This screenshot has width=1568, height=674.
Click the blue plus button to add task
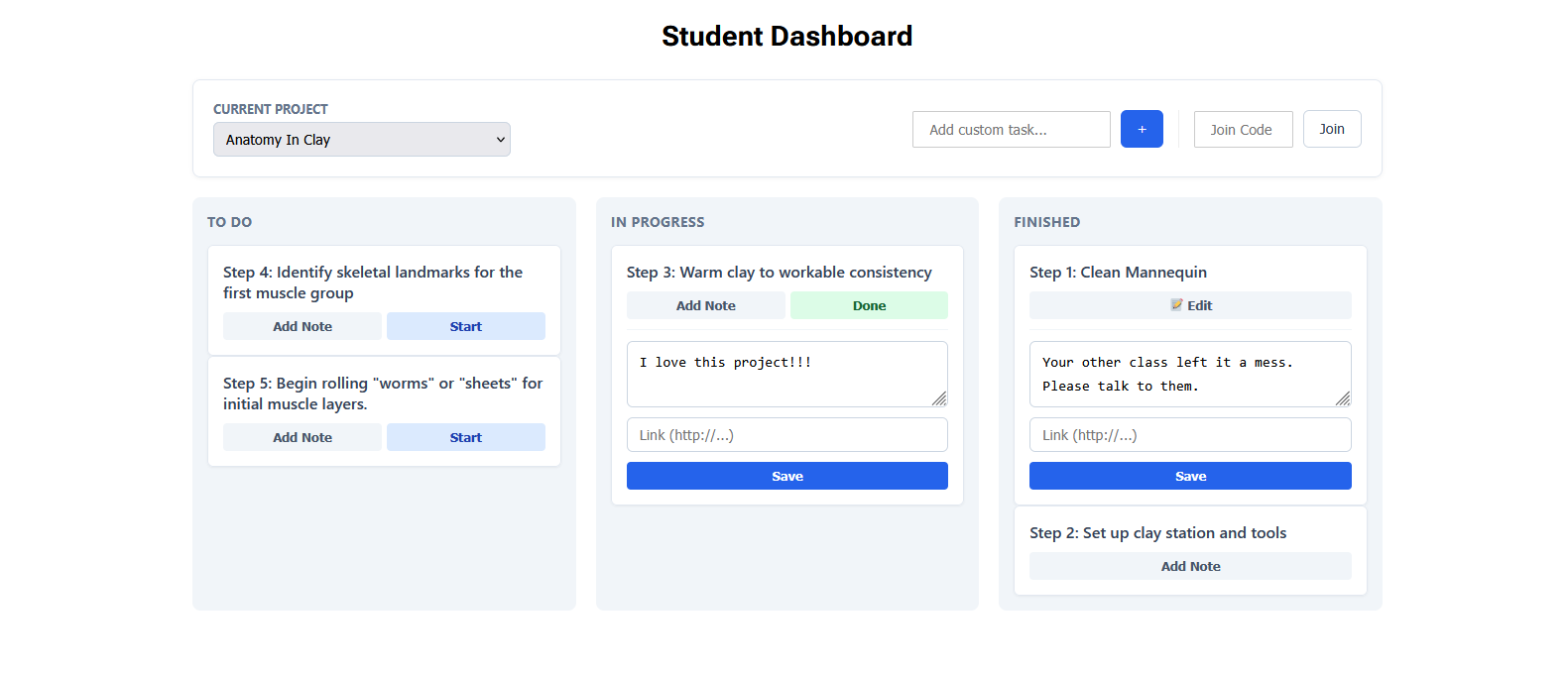pos(1142,129)
